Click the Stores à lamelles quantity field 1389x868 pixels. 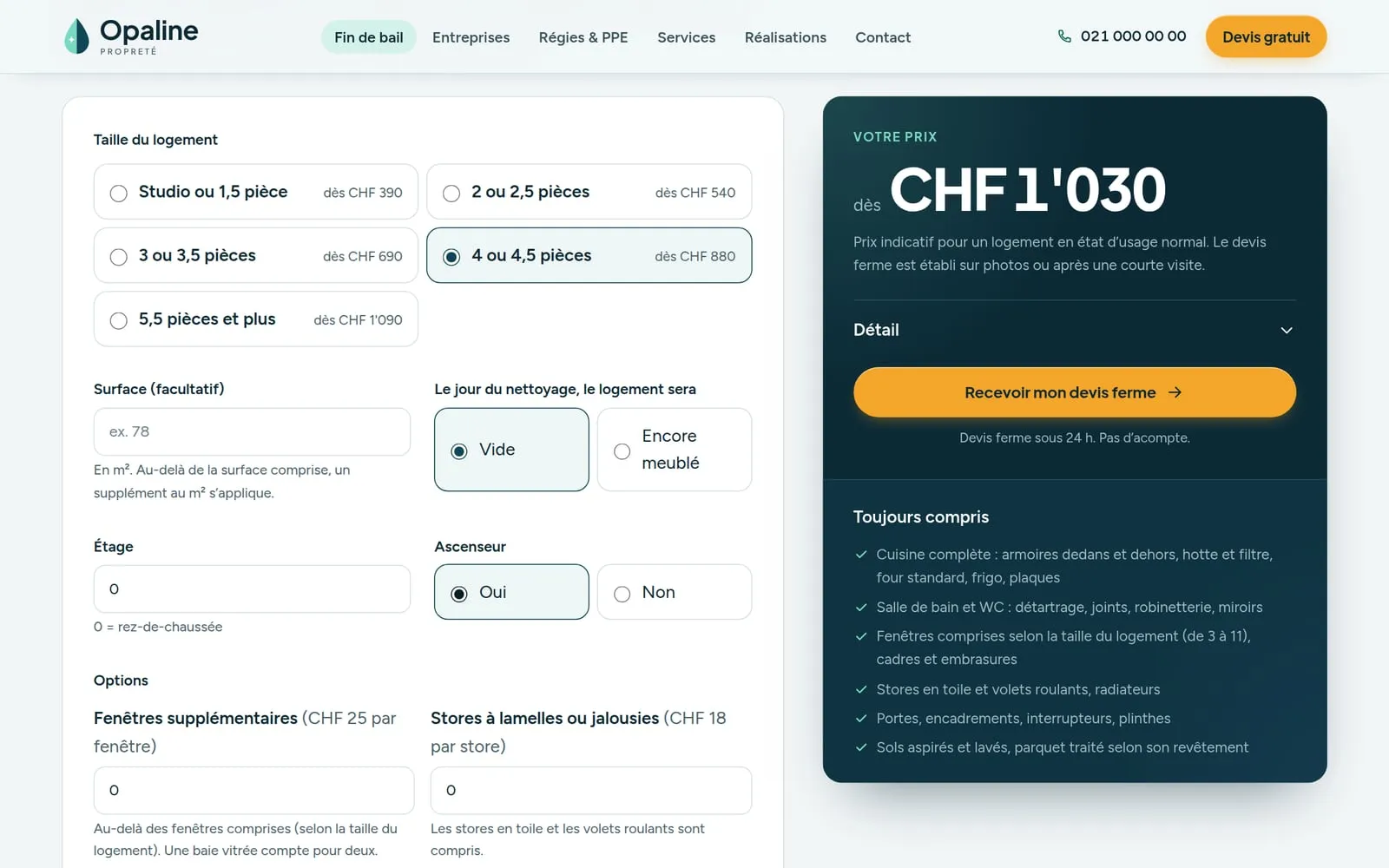pyautogui.click(x=591, y=790)
